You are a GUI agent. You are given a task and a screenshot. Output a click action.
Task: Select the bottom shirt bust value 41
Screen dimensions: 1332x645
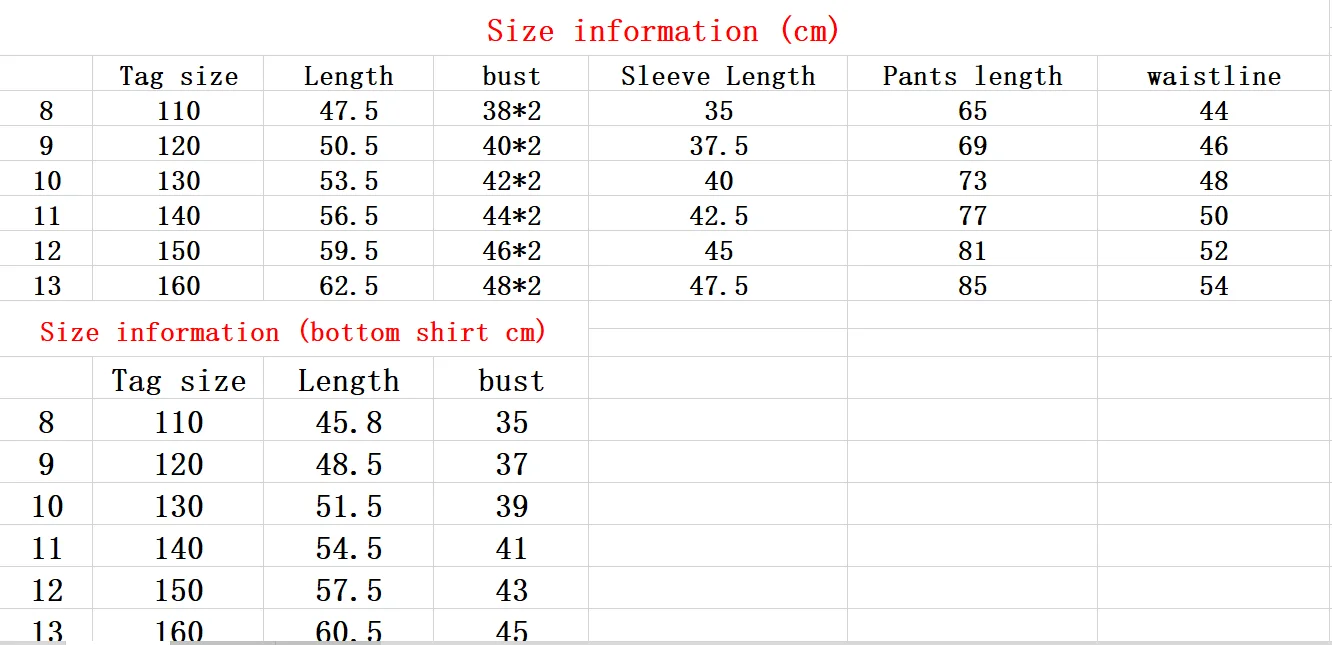[511, 548]
